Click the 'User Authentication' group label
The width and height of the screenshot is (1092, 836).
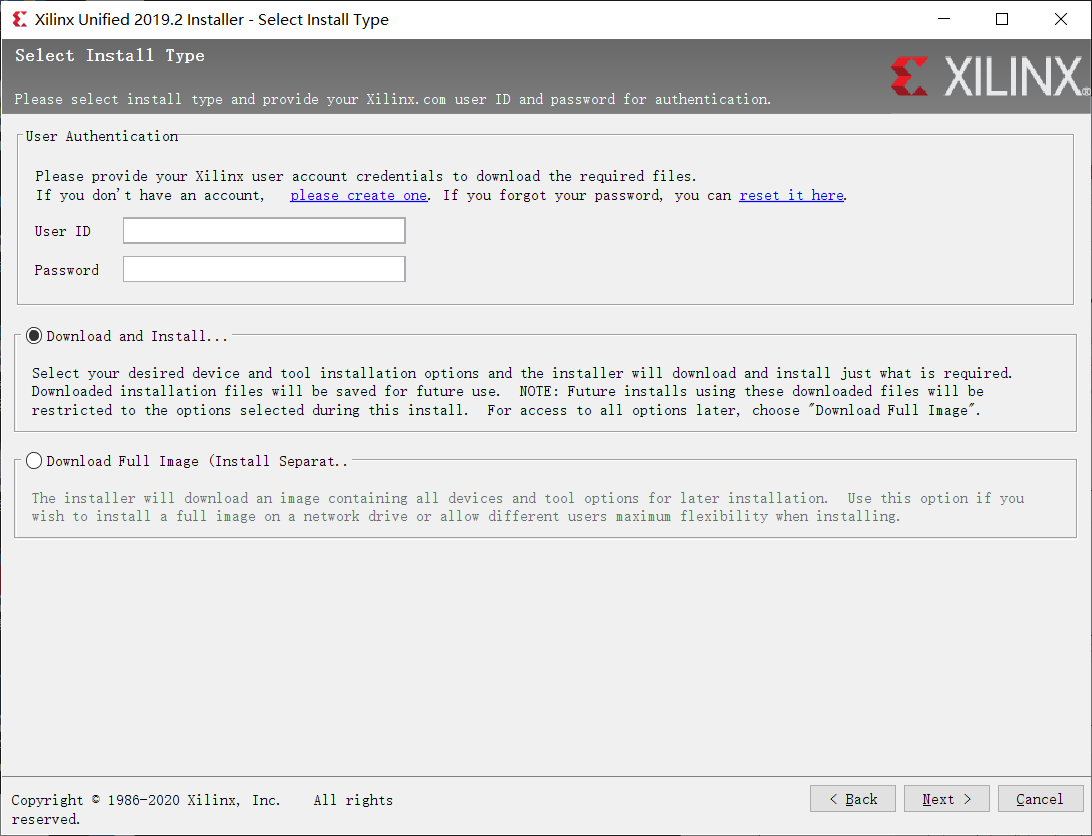[102, 137]
